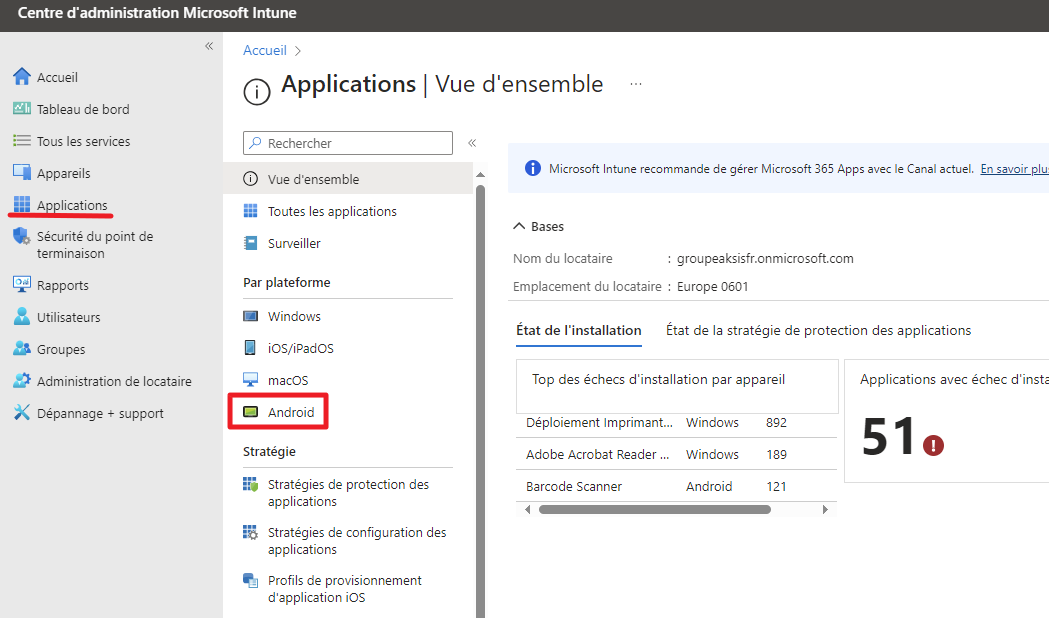
Task: Click the 892 failure count cell
Action: point(776,422)
